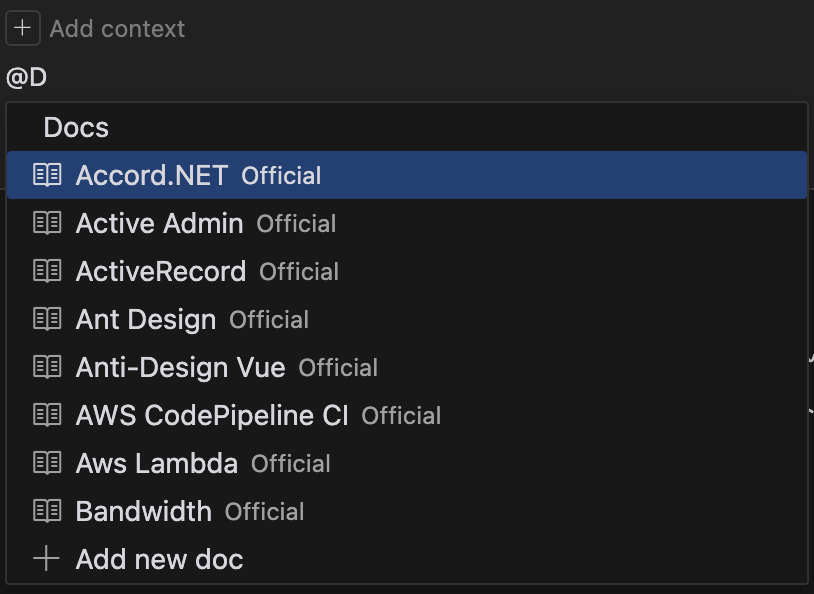814x594 pixels.
Task: Click the book icon beside Active Admin
Action: [47, 223]
